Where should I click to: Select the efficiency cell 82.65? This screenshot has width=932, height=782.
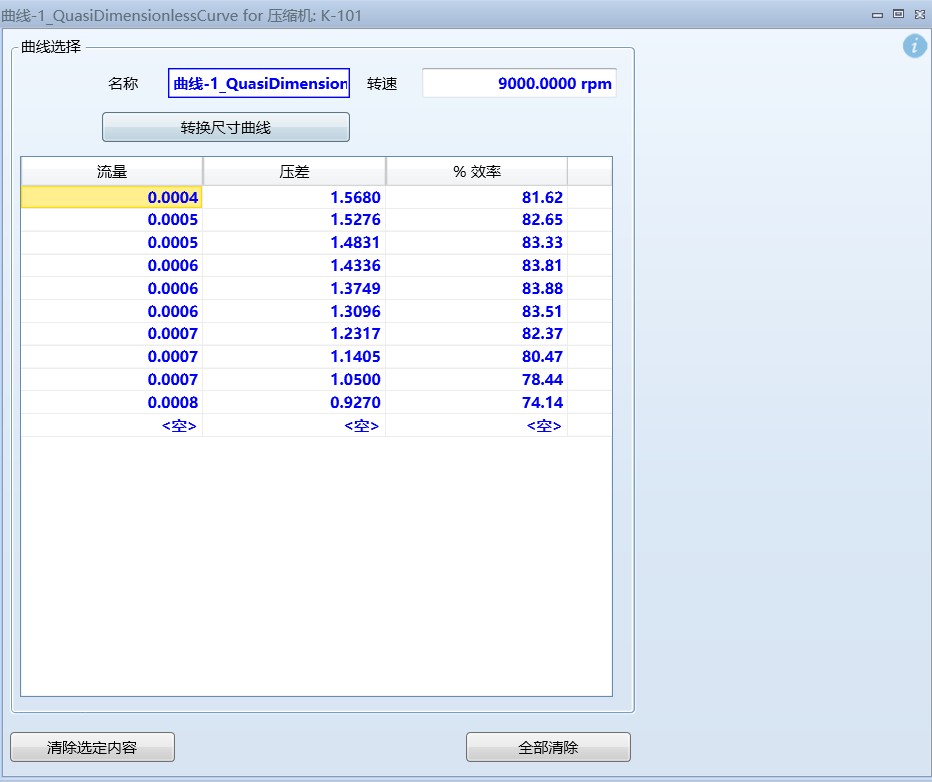[x=477, y=220]
